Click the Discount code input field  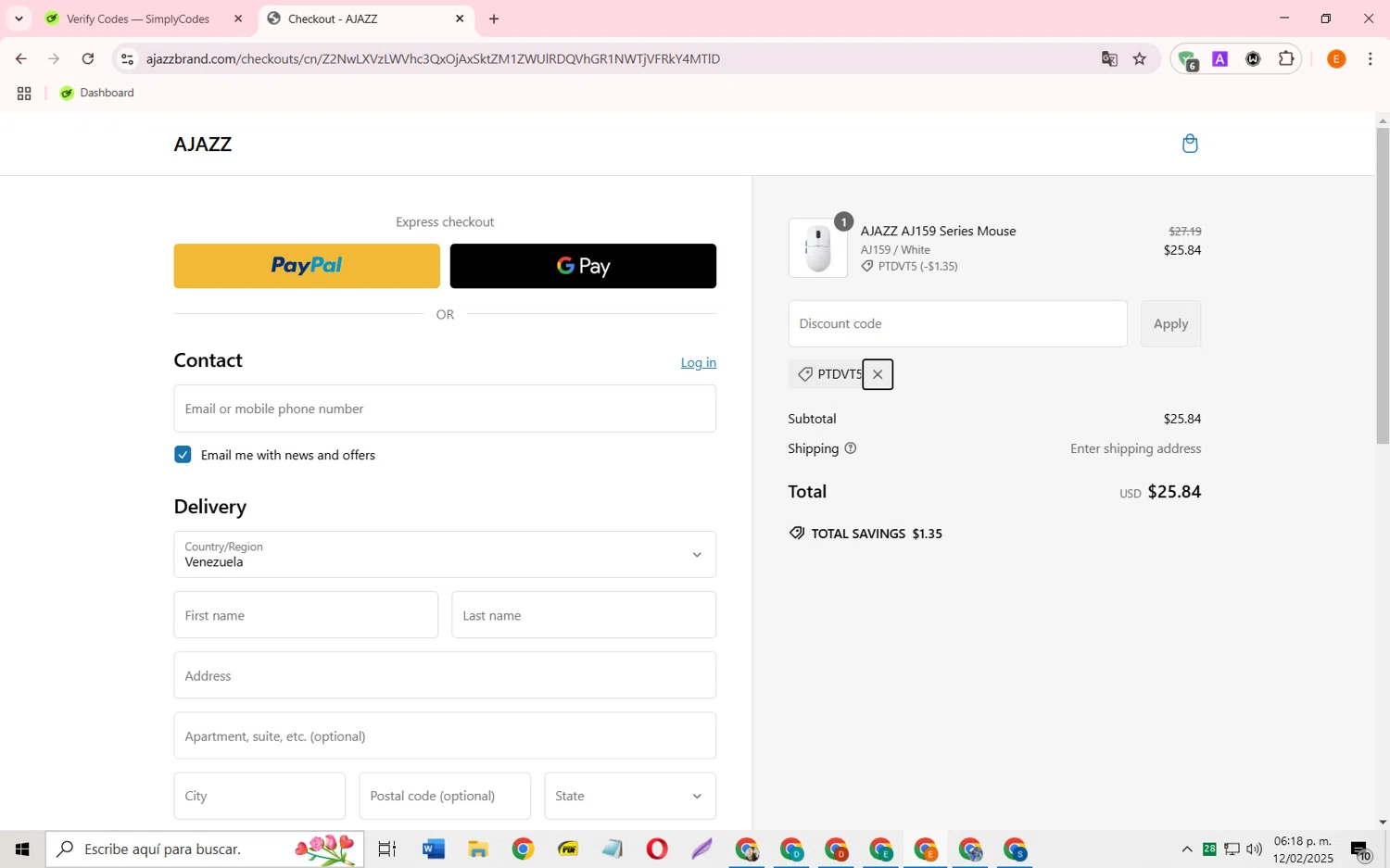(x=958, y=323)
